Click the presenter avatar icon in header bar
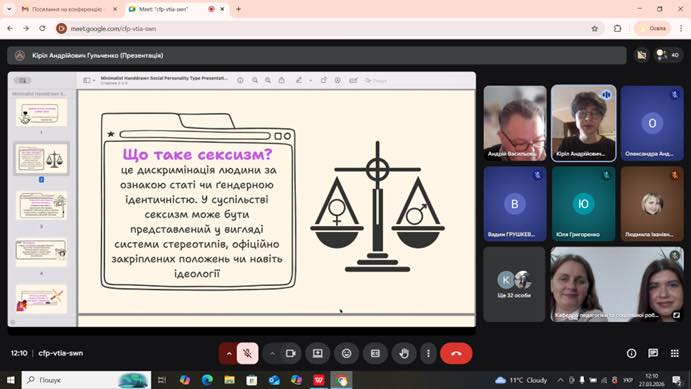Image resolution: width=691 pixels, height=389 pixels. pos(19,56)
